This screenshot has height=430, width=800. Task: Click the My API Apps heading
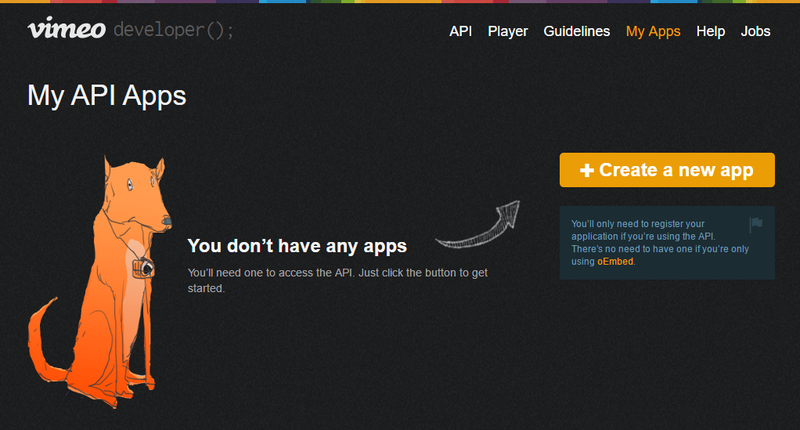pyautogui.click(x=107, y=96)
